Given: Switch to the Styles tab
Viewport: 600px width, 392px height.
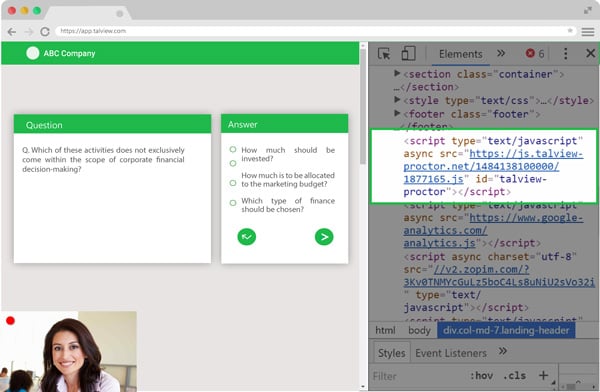Looking at the screenshot, I should (391, 353).
